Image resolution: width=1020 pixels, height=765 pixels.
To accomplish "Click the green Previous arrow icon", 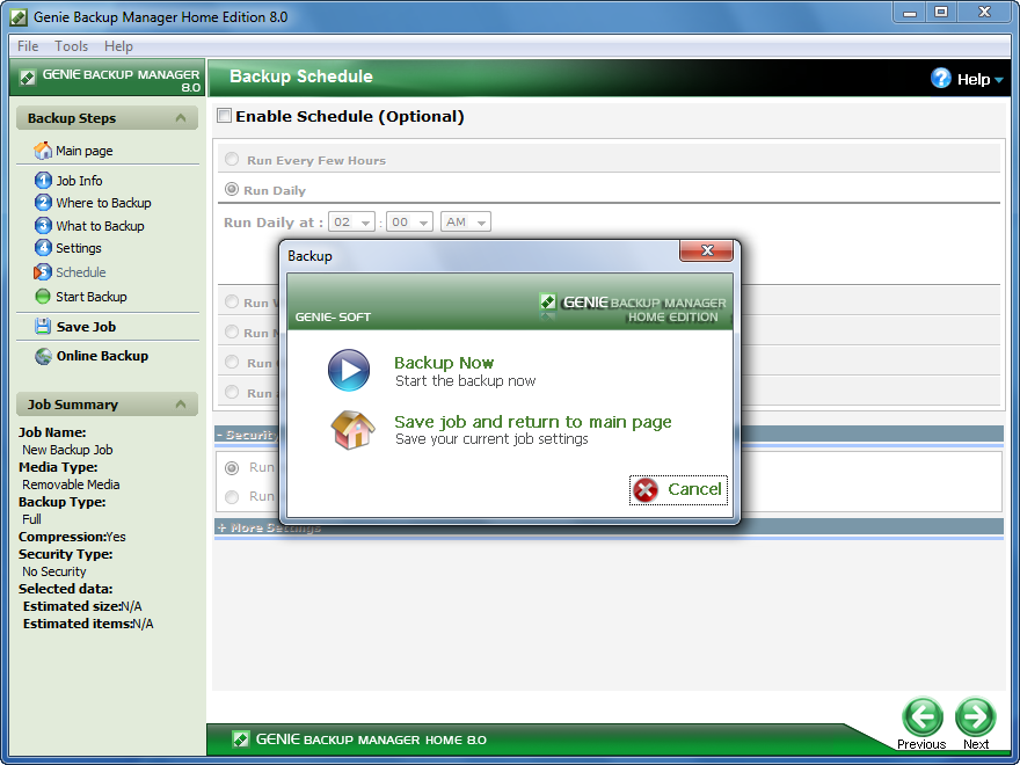I will (922, 716).
